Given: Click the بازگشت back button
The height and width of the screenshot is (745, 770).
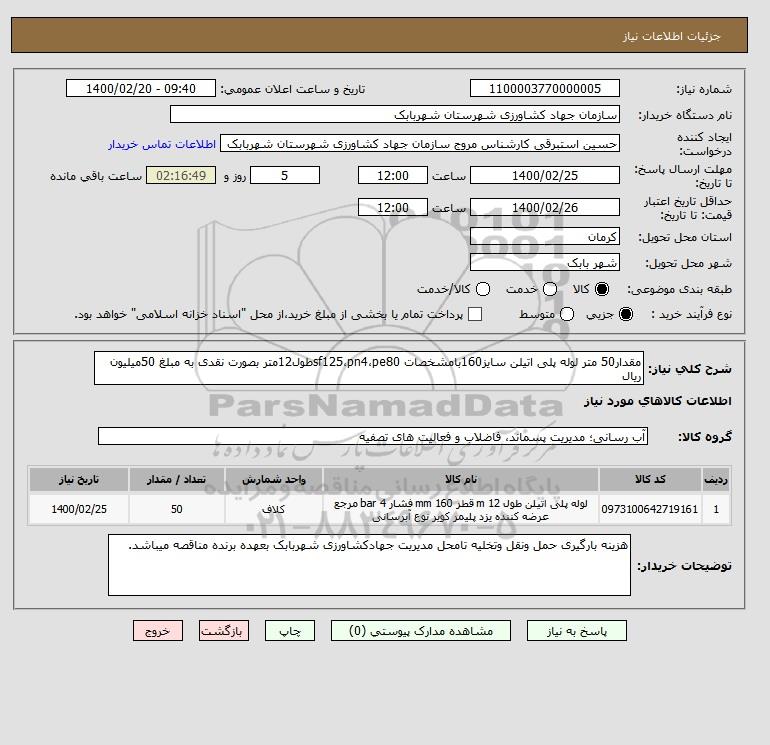Looking at the screenshot, I should 224,631.
